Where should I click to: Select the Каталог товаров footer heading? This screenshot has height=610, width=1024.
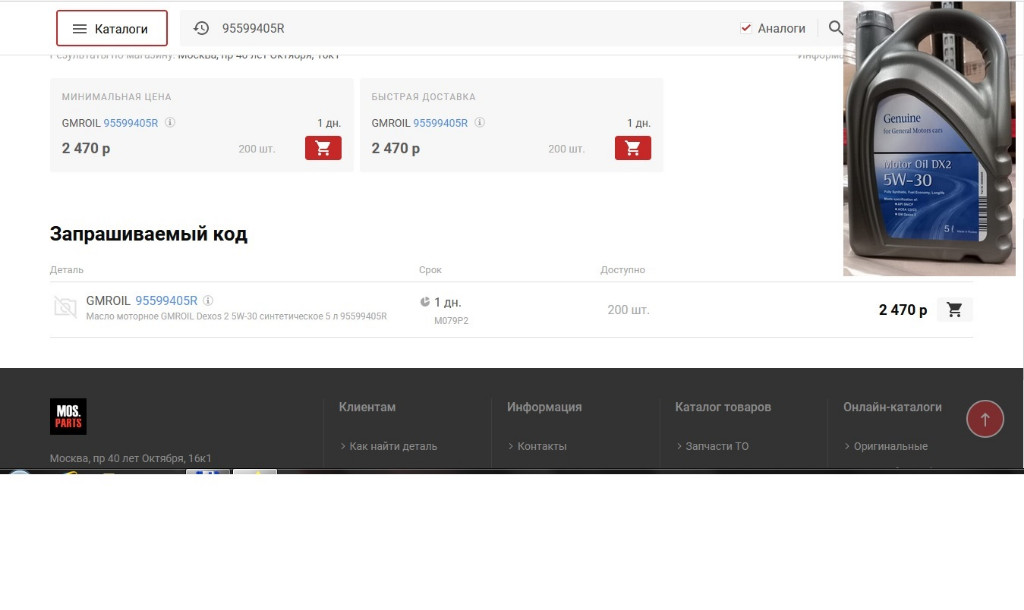[723, 407]
